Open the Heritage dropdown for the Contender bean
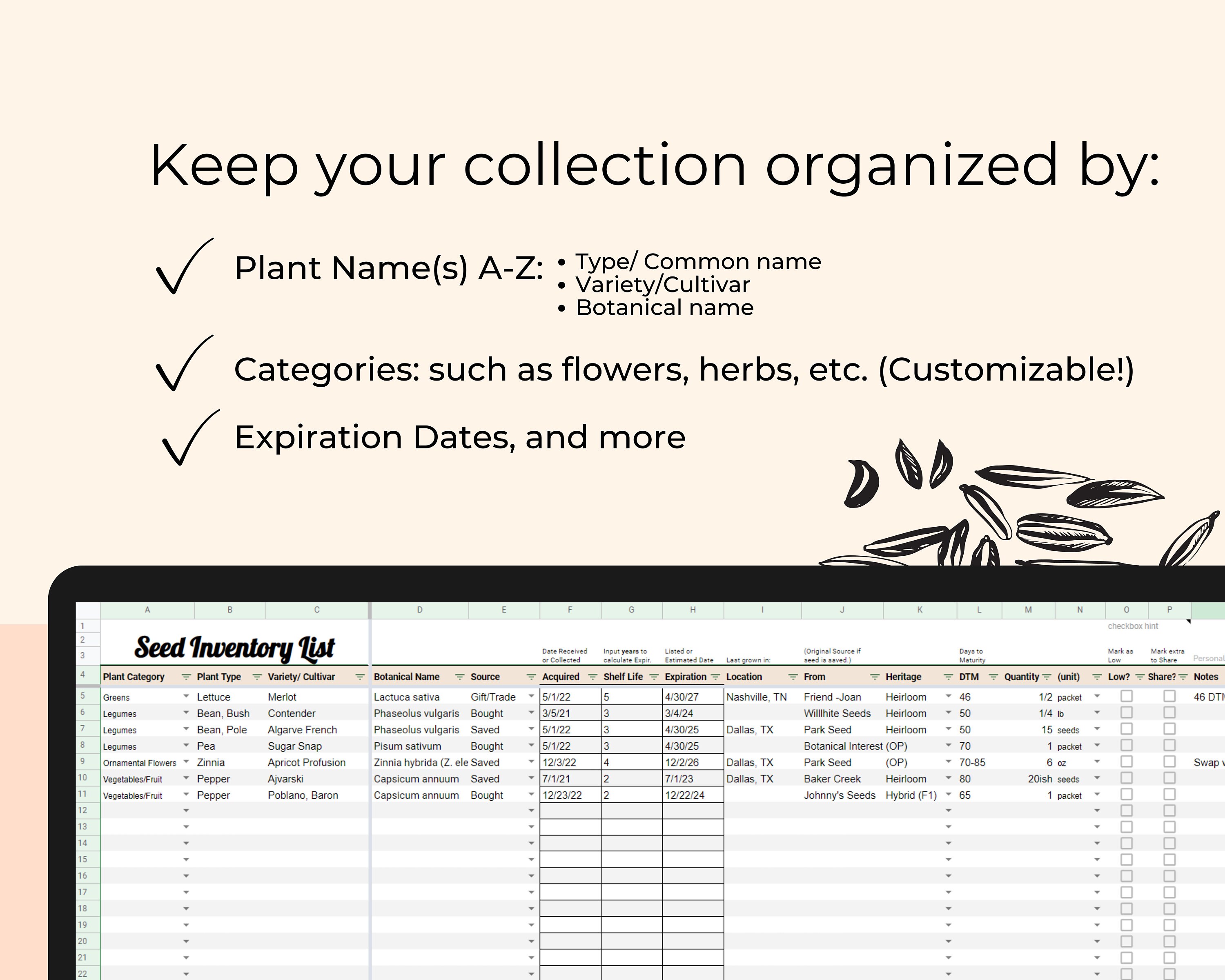1225x980 pixels. click(x=948, y=713)
